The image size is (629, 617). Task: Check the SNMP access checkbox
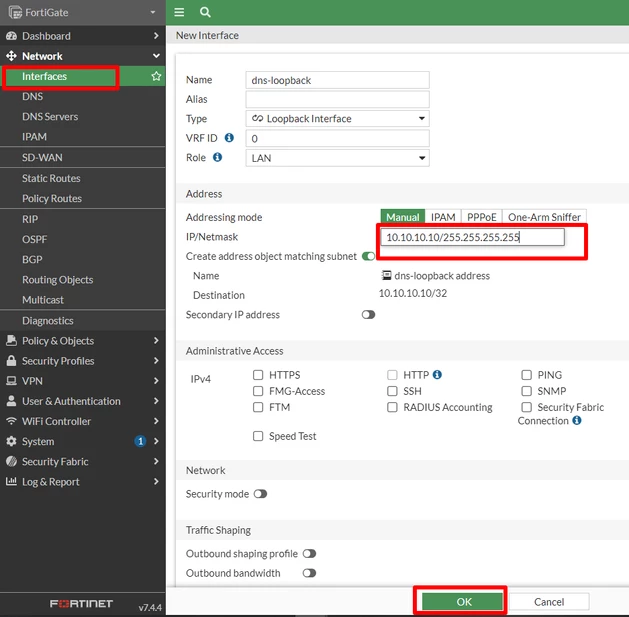[x=526, y=391]
